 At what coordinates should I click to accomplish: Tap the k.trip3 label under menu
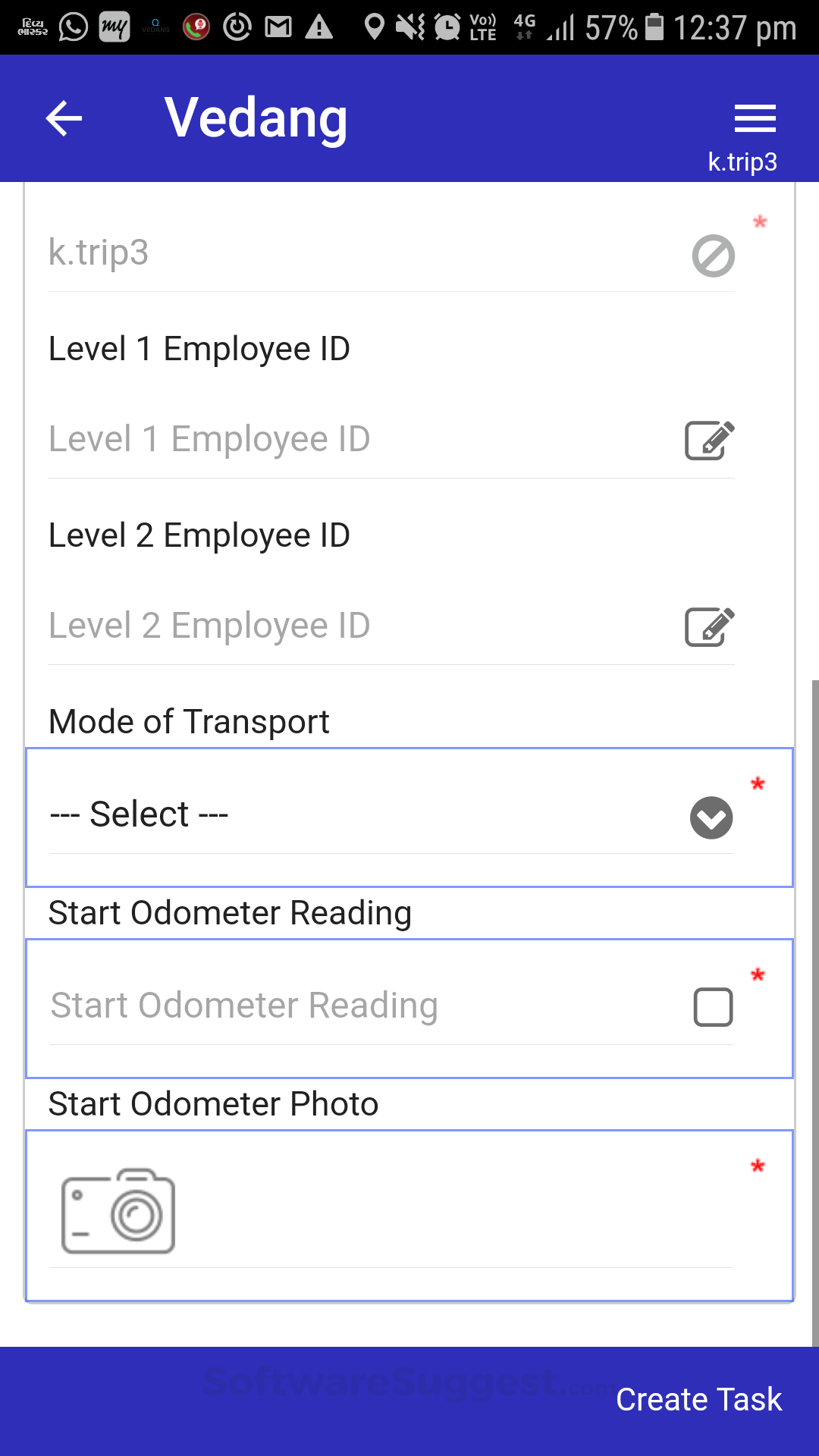pyautogui.click(x=742, y=162)
